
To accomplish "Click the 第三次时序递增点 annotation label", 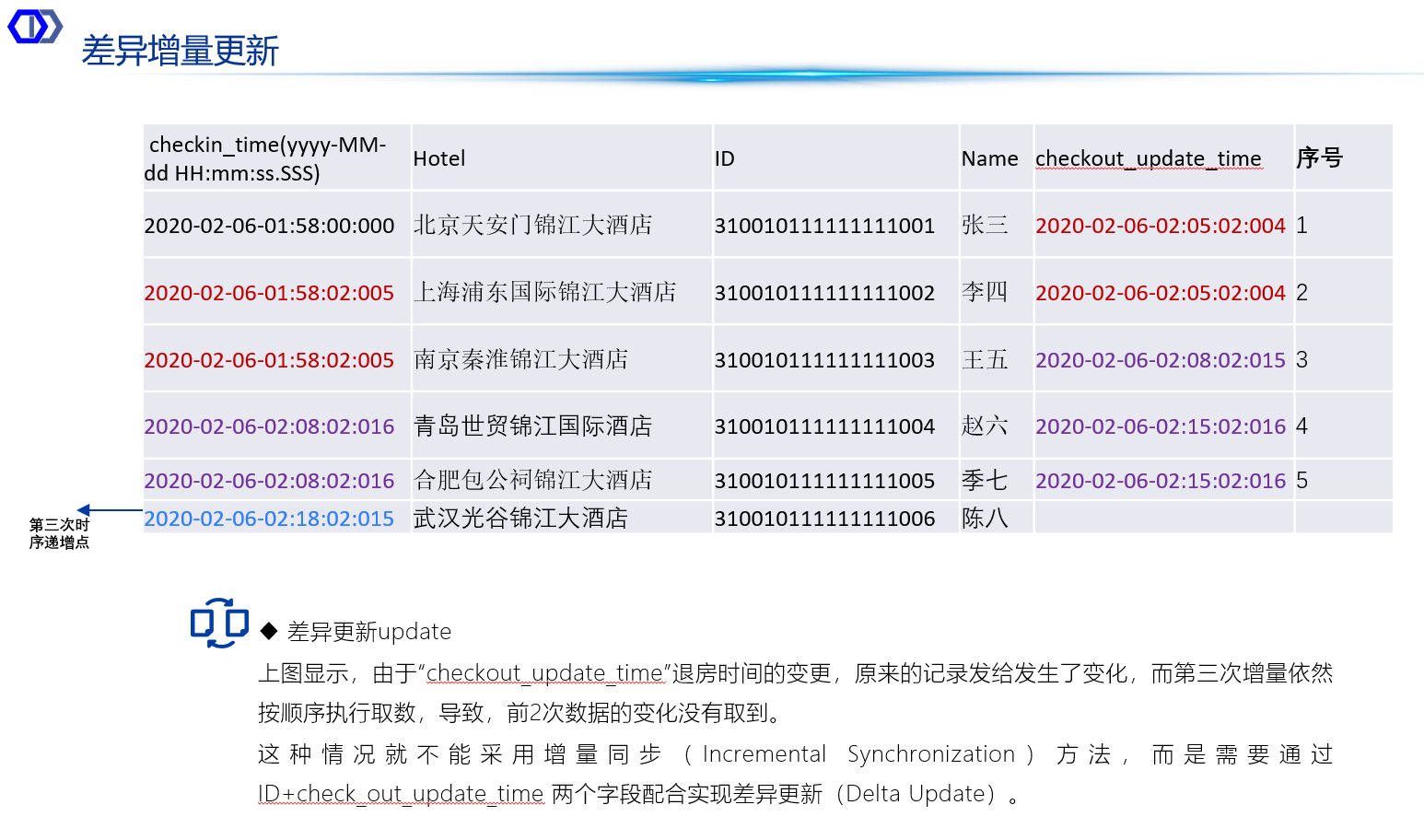I will point(59,533).
